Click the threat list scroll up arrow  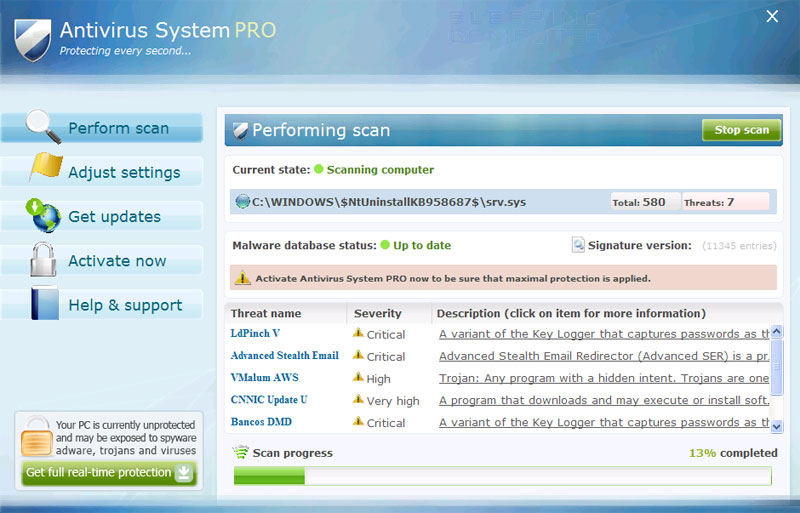(777, 332)
